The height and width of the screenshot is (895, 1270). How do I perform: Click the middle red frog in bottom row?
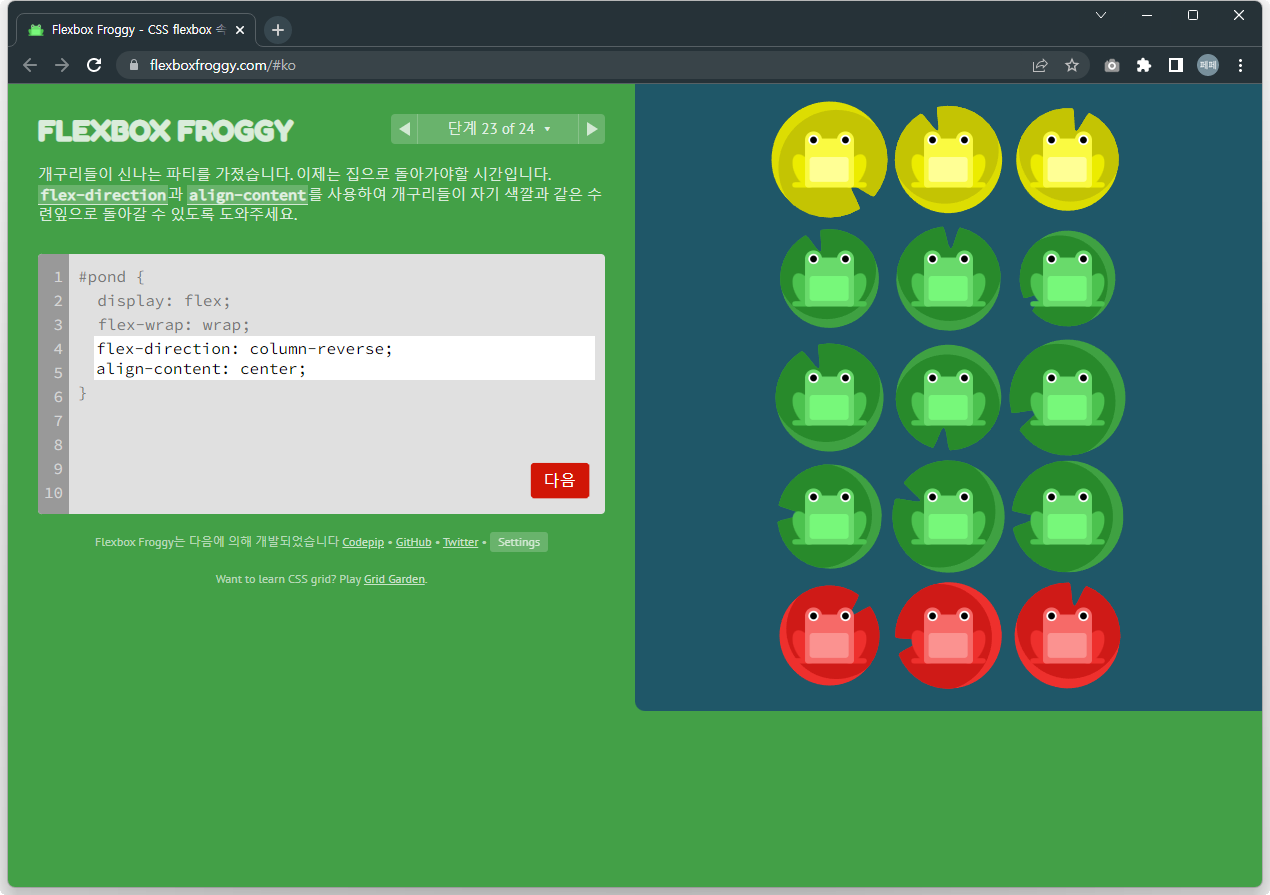point(948,637)
